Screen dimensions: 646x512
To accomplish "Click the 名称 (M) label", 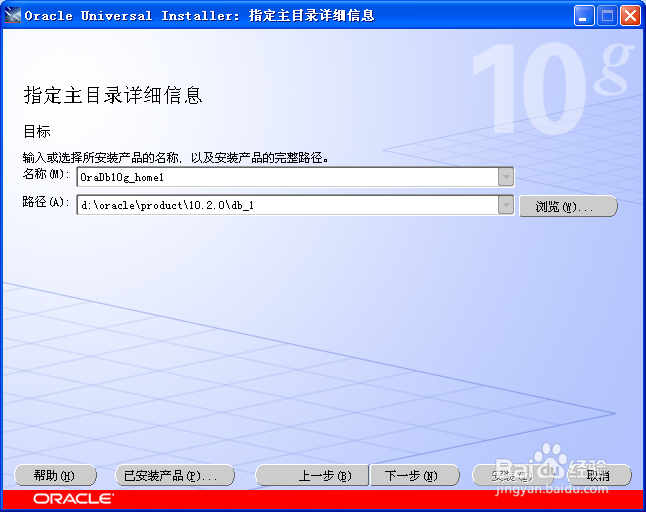I will pyautogui.click(x=45, y=174).
